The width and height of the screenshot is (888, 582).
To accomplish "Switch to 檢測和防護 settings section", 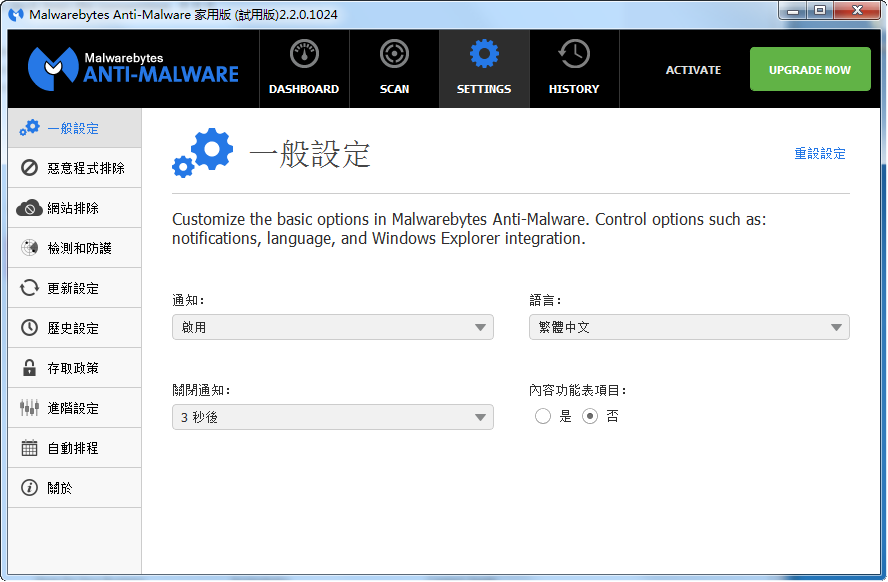I will [x=78, y=248].
